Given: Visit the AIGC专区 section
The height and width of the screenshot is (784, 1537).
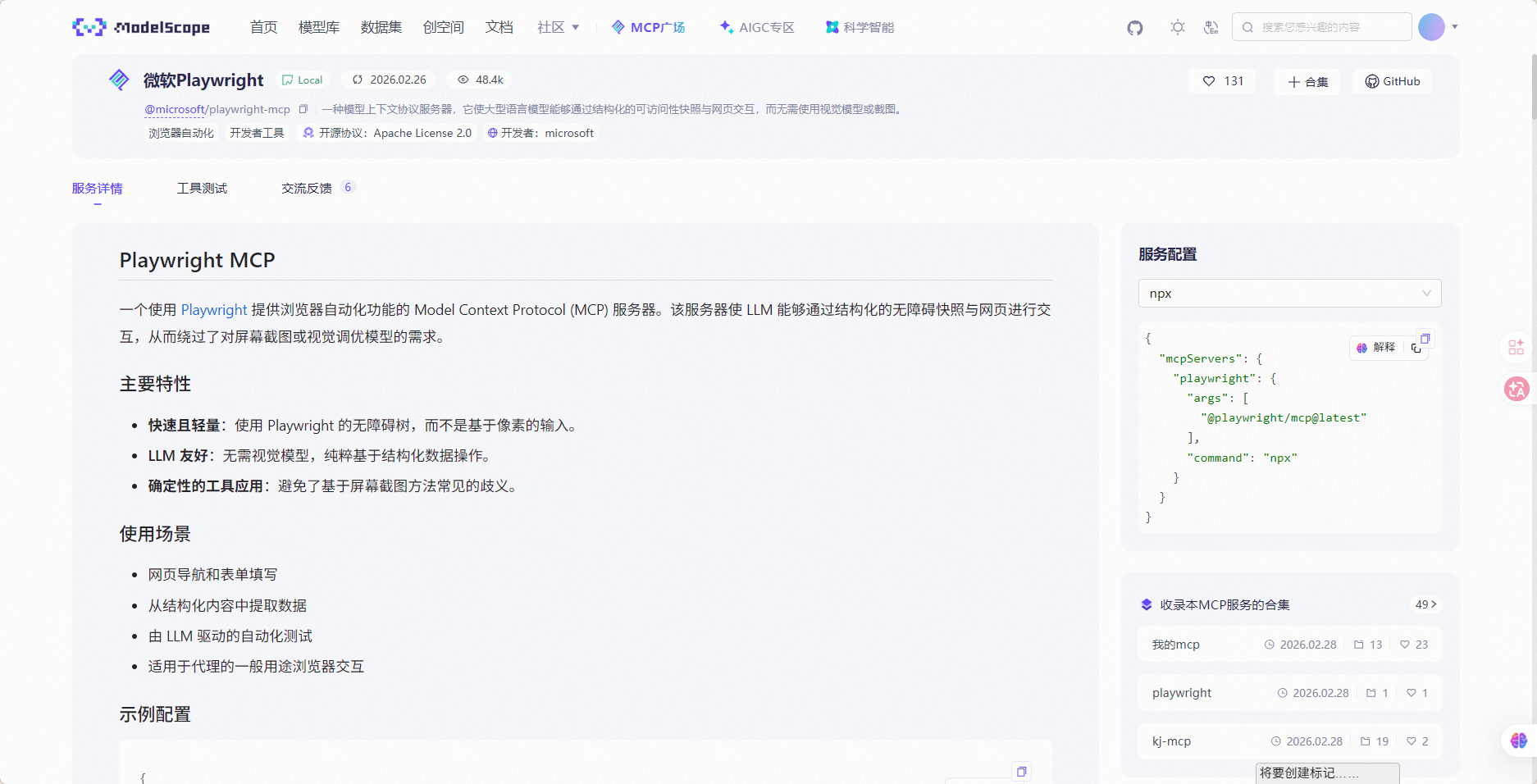Looking at the screenshot, I should (x=757, y=27).
